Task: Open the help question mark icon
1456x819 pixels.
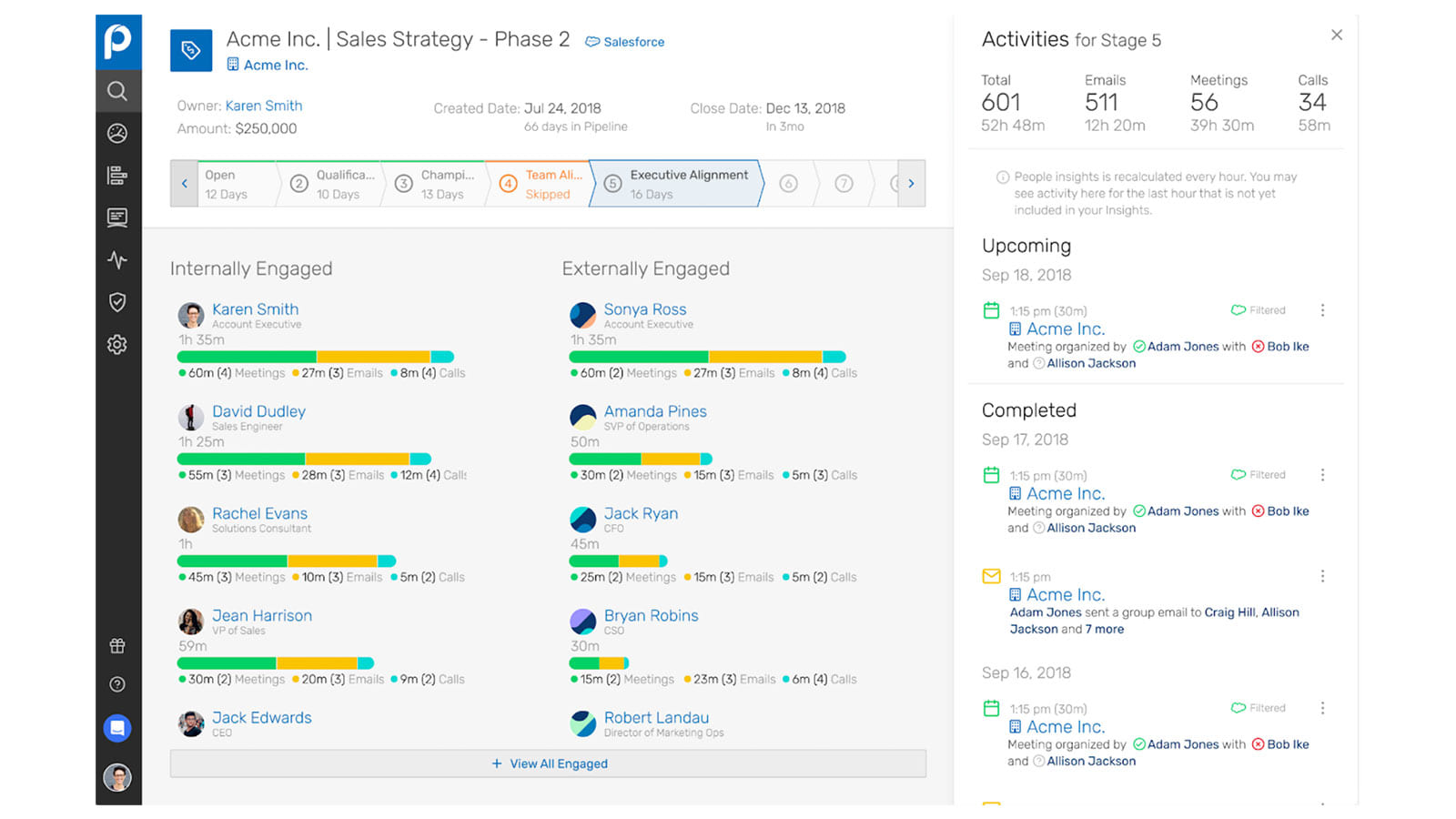Action: [117, 685]
